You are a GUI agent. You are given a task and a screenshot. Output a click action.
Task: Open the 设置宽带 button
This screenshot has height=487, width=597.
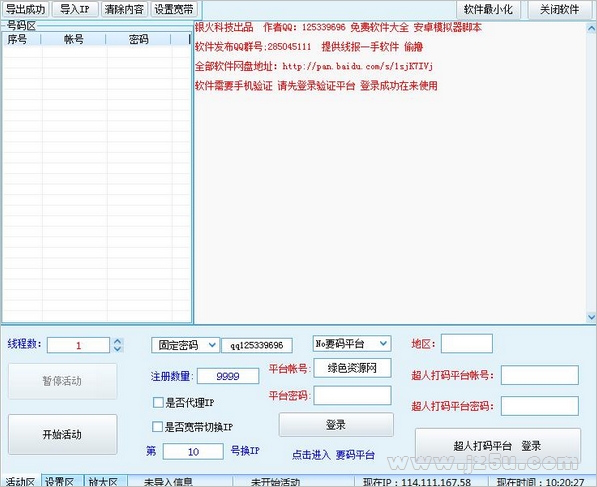(174, 9)
